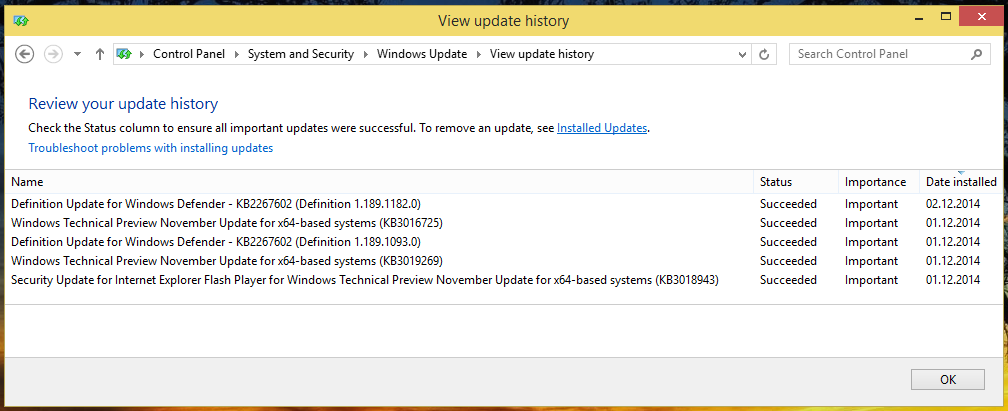This screenshot has height=411, width=1008.
Task: Click date 01.12.2014 of KB3019269 row
Action: (x=953, y=261)
